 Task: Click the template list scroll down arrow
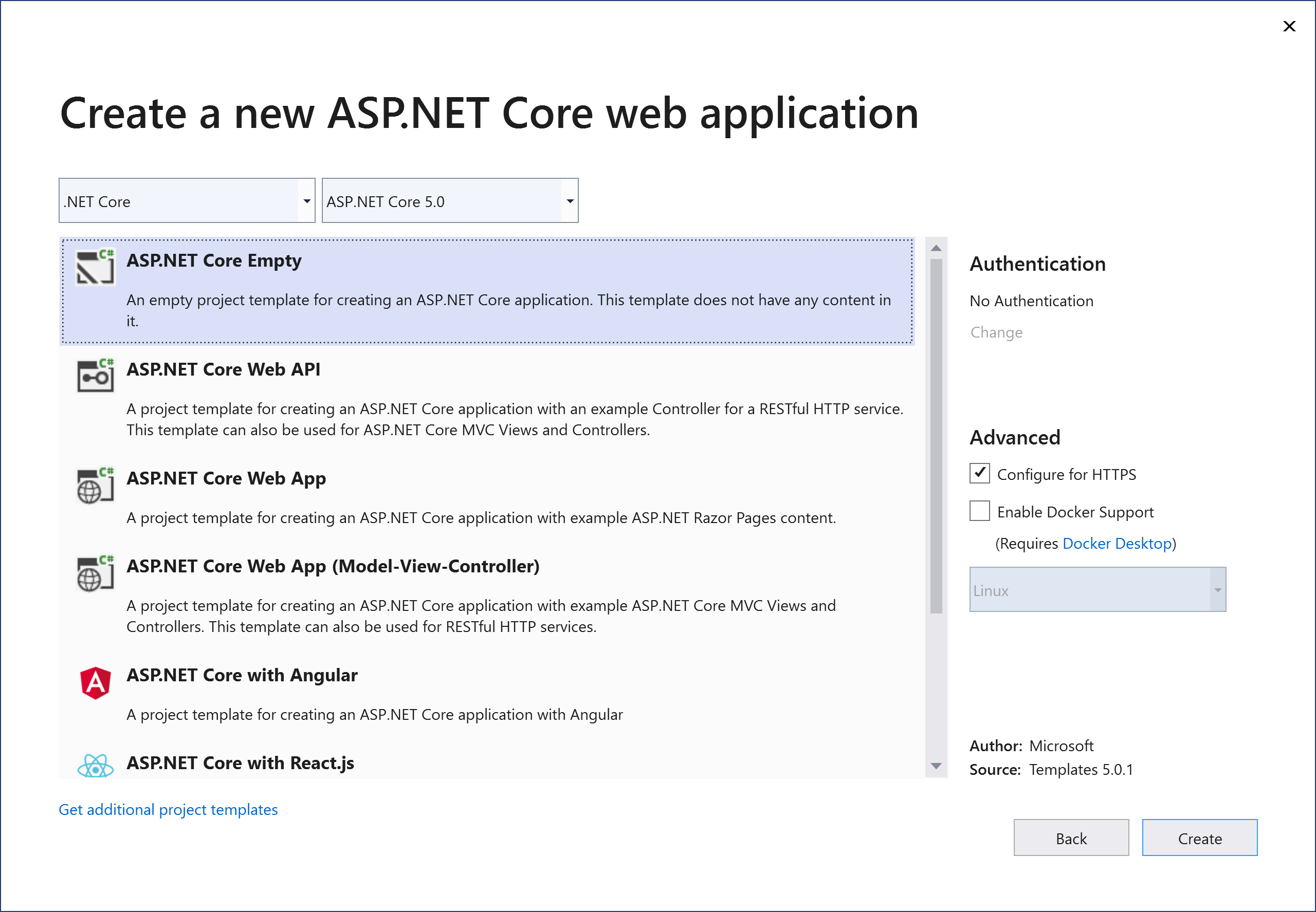click(x=936, y=766)
